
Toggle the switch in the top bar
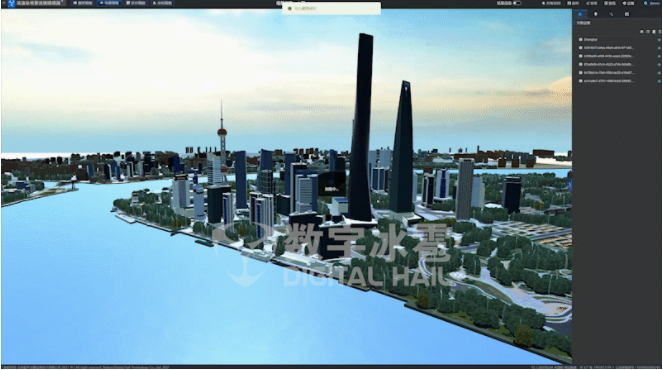click(x=517, y=3)
